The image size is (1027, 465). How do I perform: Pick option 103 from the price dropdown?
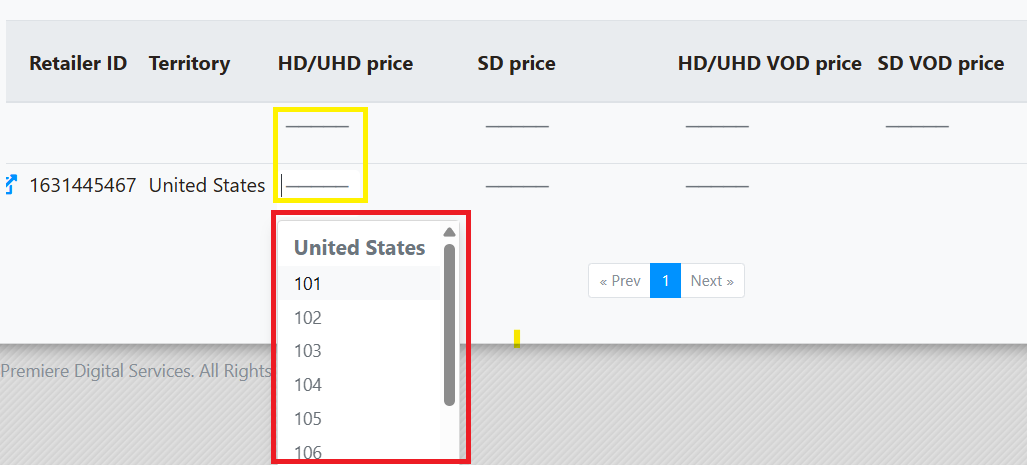(x=360, y=351)
